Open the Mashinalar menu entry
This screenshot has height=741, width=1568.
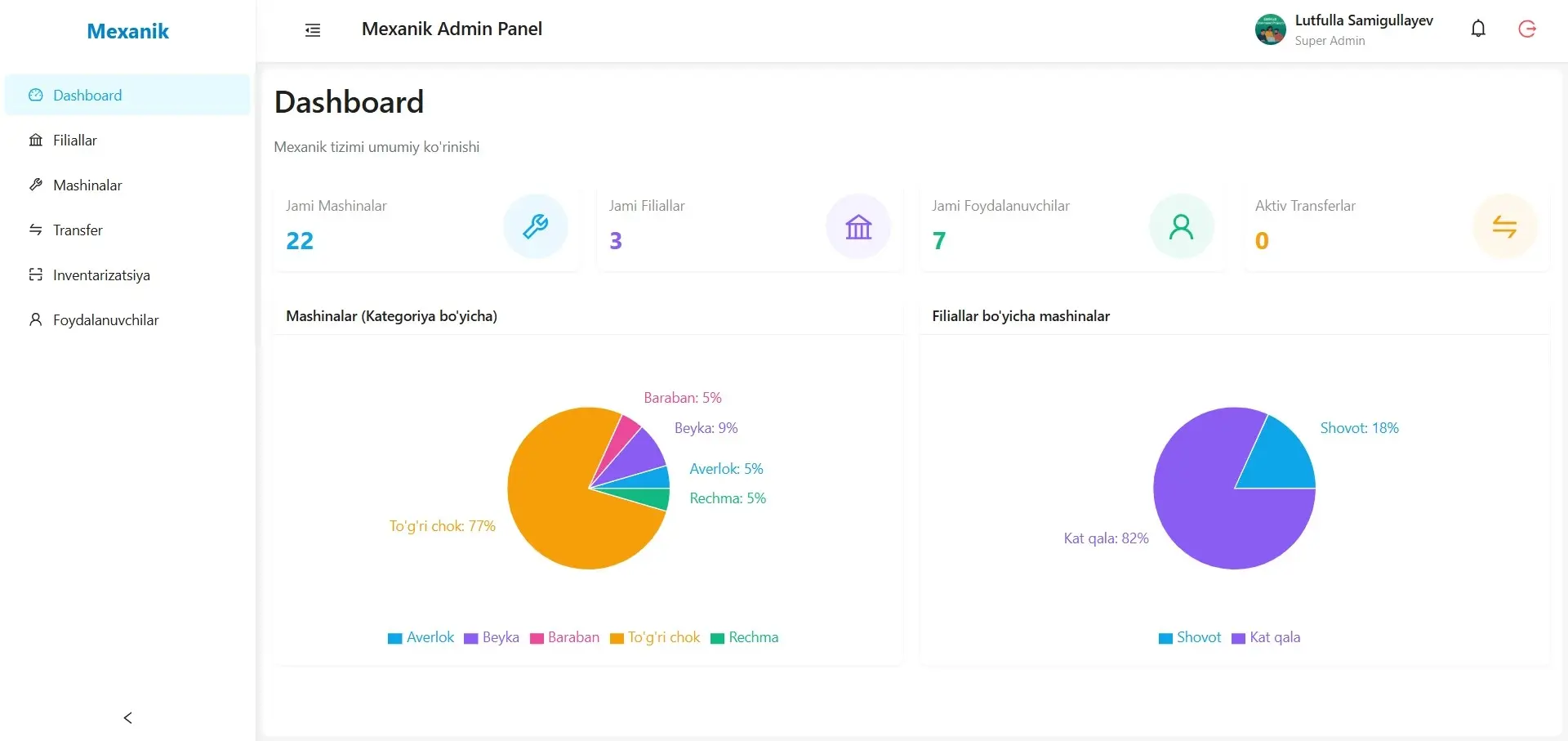88,185
